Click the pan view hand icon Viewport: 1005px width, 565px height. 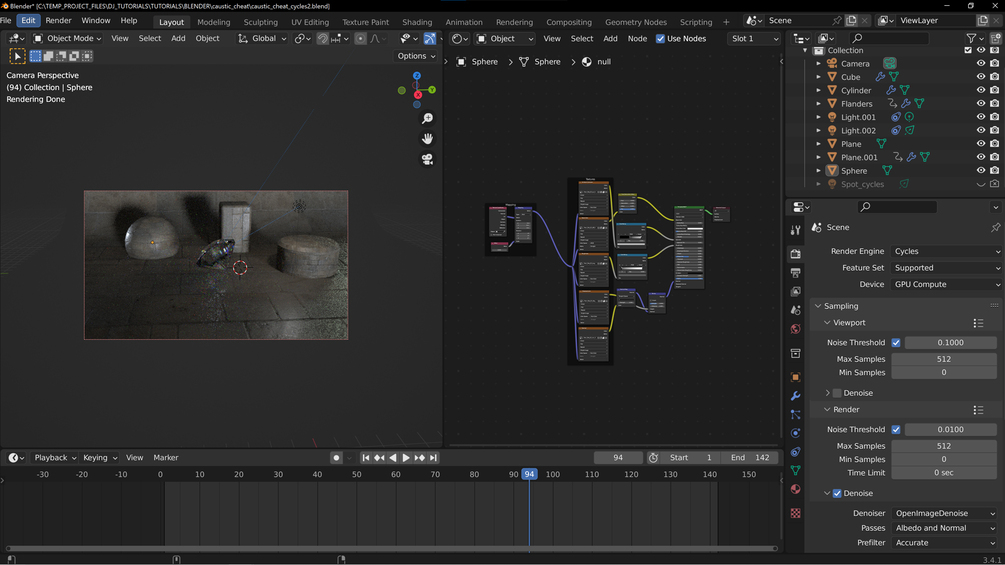[427, 139]
